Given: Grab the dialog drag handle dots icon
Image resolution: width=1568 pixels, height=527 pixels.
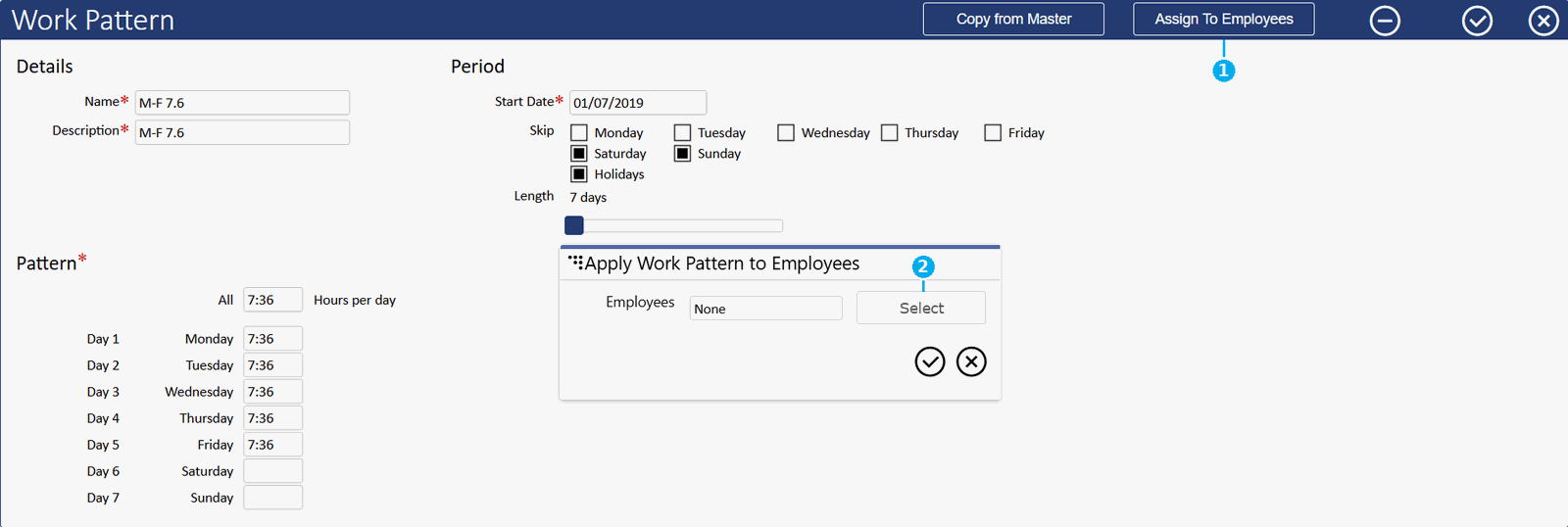Looking at the screenshot, I should pos(575,262).
